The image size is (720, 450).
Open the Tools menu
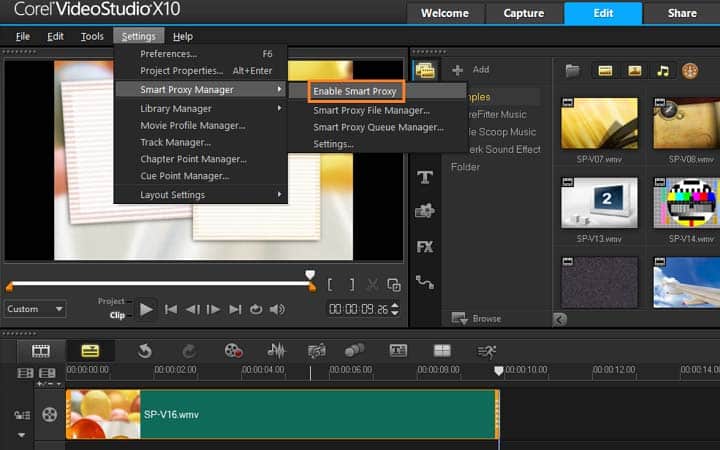point(92,37)
